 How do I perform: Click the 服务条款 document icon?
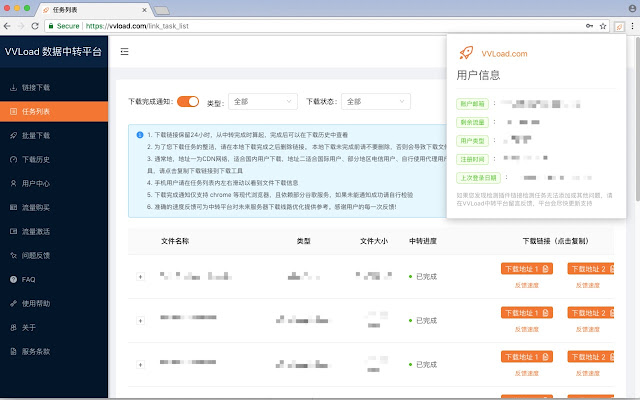pyautogui.click(x=13, y=351)
